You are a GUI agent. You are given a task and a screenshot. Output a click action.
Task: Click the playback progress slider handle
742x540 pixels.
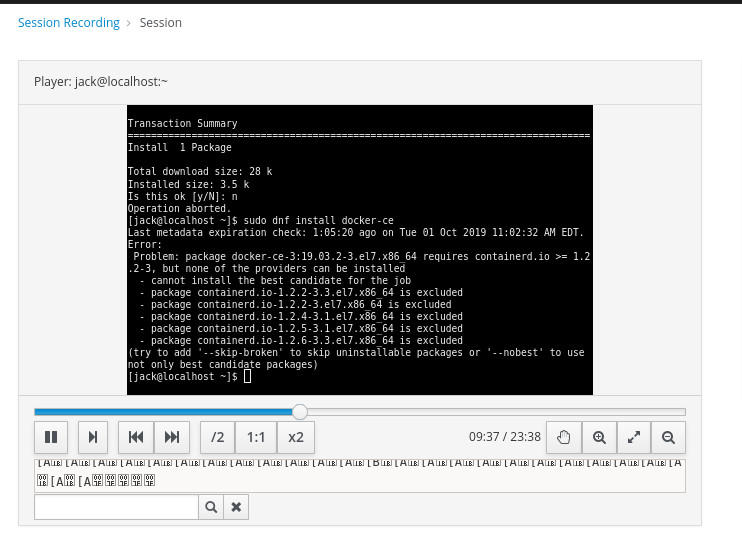tap(300, 412)
